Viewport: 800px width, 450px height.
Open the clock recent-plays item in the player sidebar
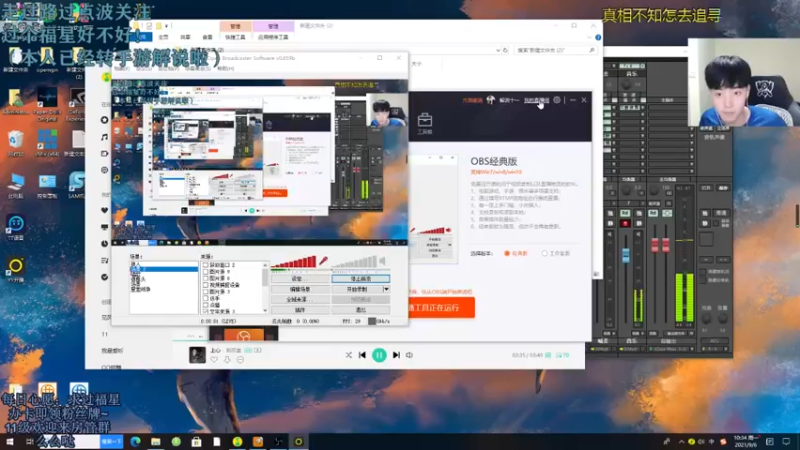tap(105, 244)
